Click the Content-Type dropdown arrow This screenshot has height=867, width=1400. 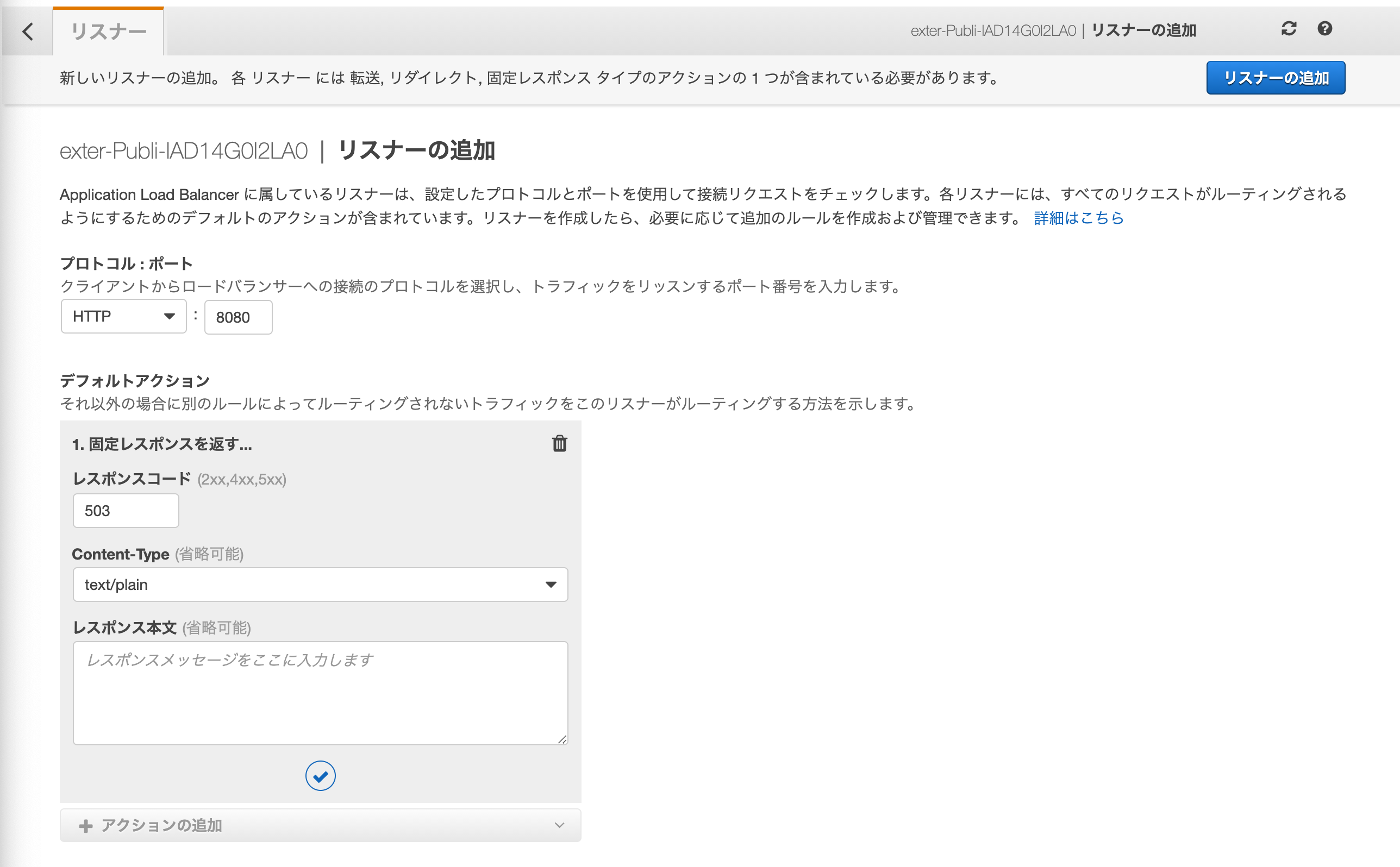551,585
